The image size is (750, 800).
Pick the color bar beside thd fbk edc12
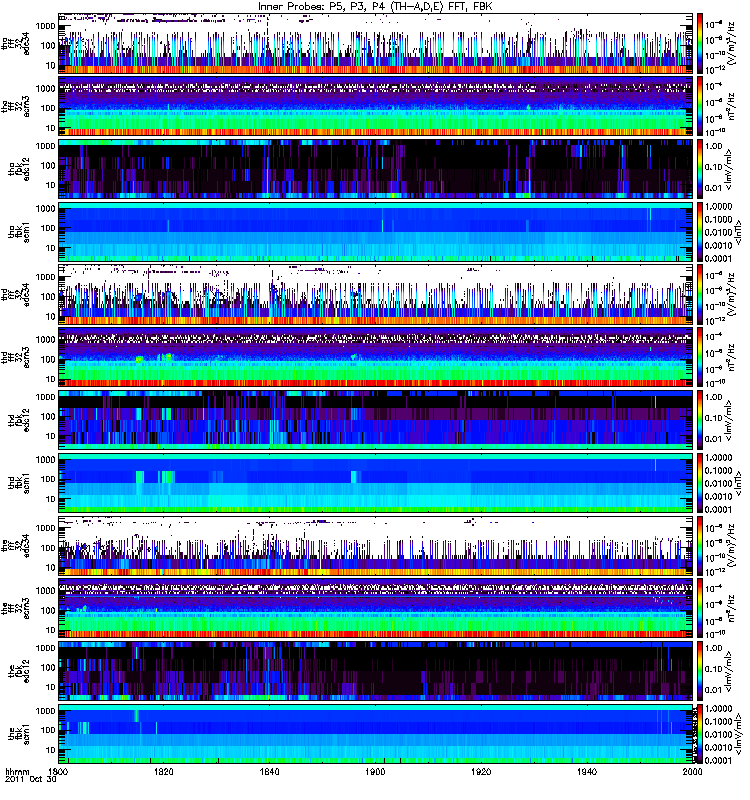point(700,420)
